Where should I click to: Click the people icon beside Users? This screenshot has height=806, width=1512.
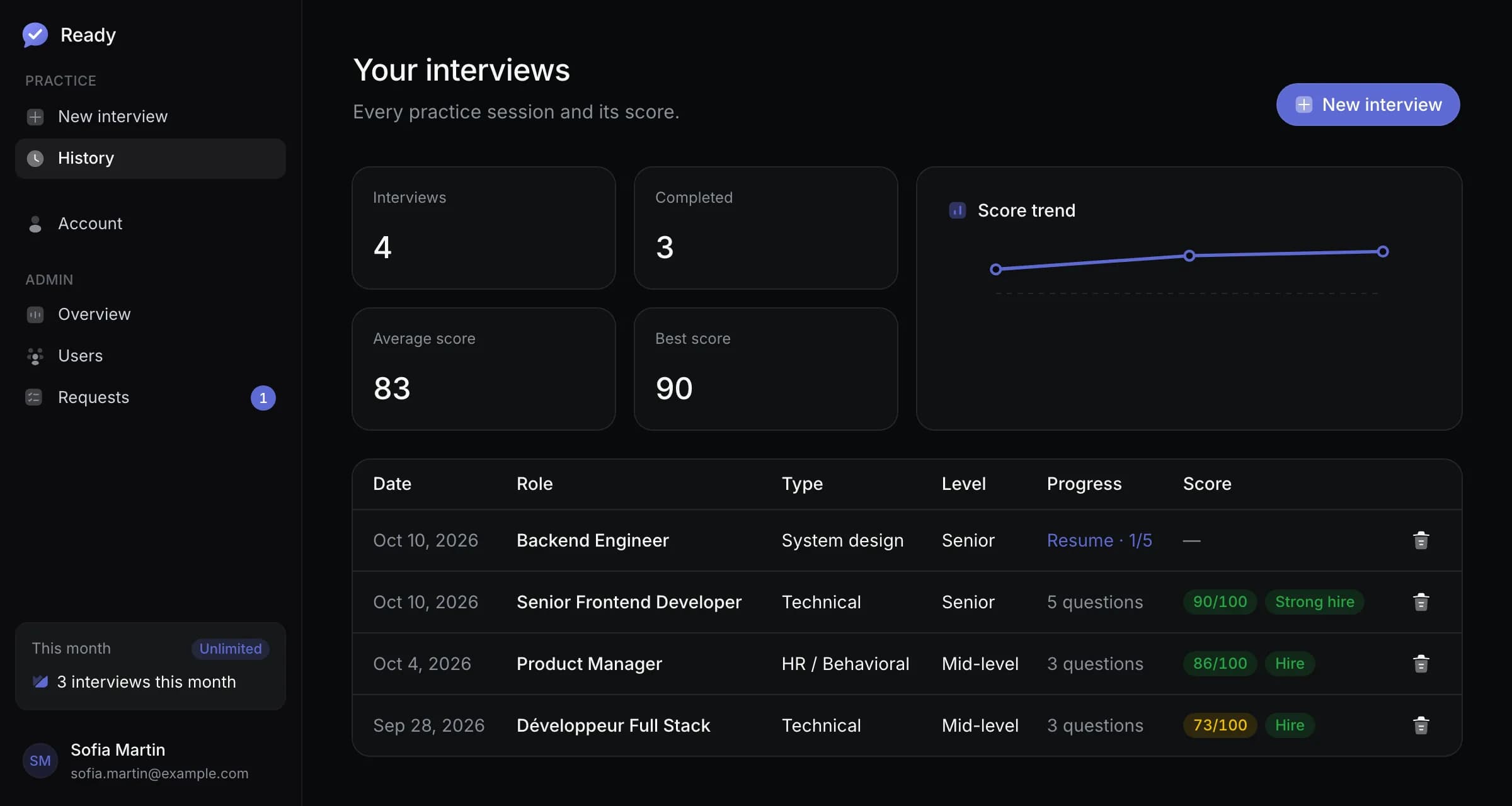pyautogui.click(x=35, y=356)
